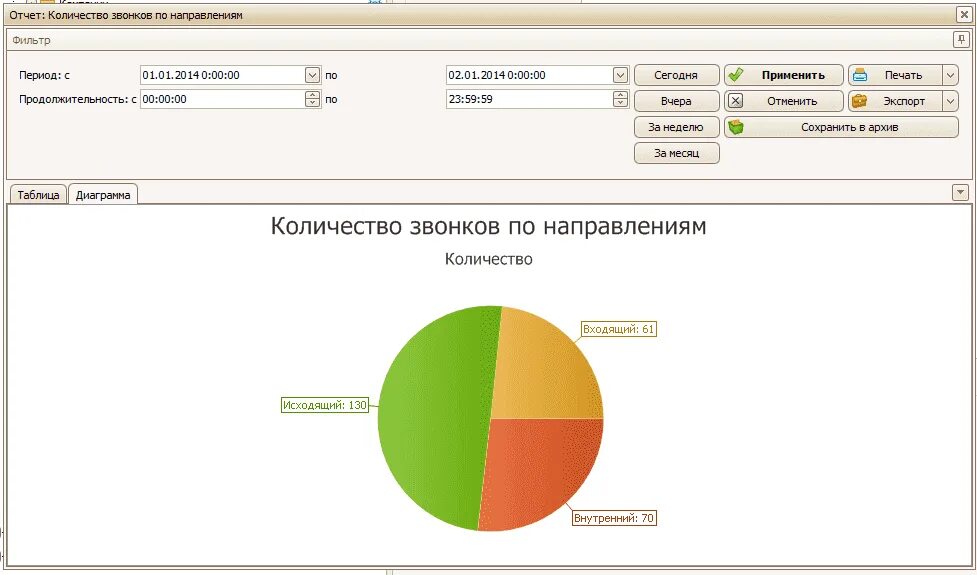Screen dimensions: 977x575
Task: Expand the Экспорт dropdown arrow
Action: (950, 101)
